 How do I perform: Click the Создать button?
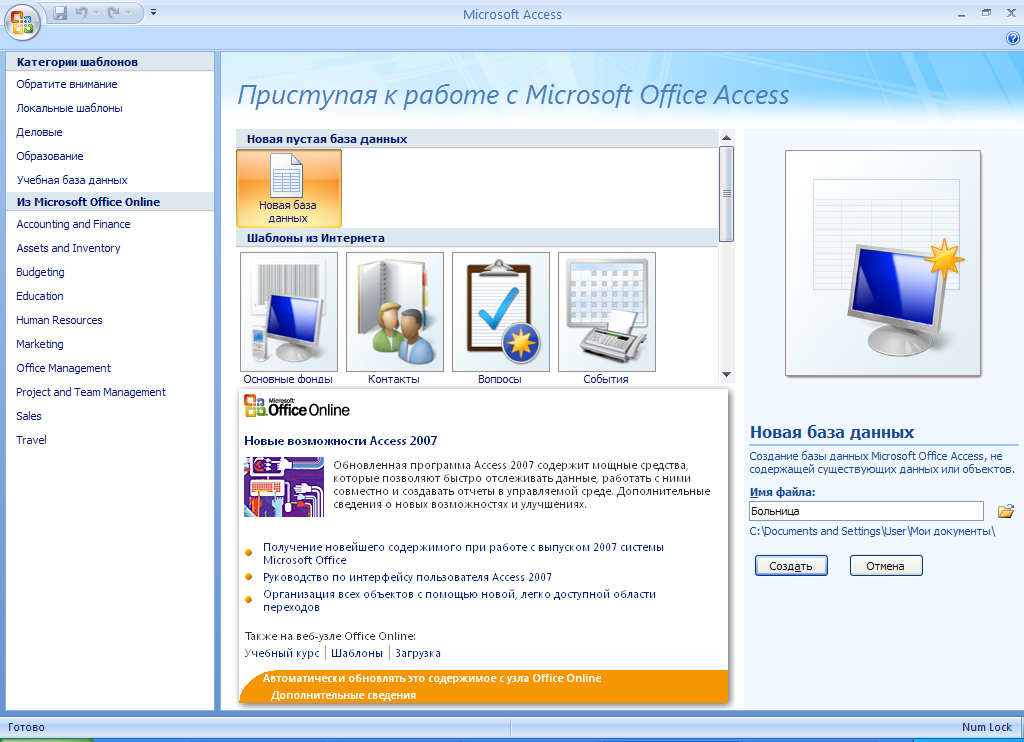pyautogui.click(x=791, y=566)
